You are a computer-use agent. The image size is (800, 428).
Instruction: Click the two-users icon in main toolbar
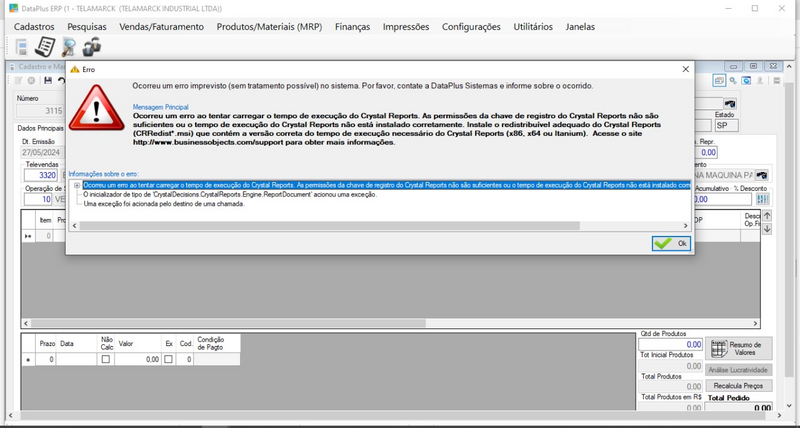[92, 46]
